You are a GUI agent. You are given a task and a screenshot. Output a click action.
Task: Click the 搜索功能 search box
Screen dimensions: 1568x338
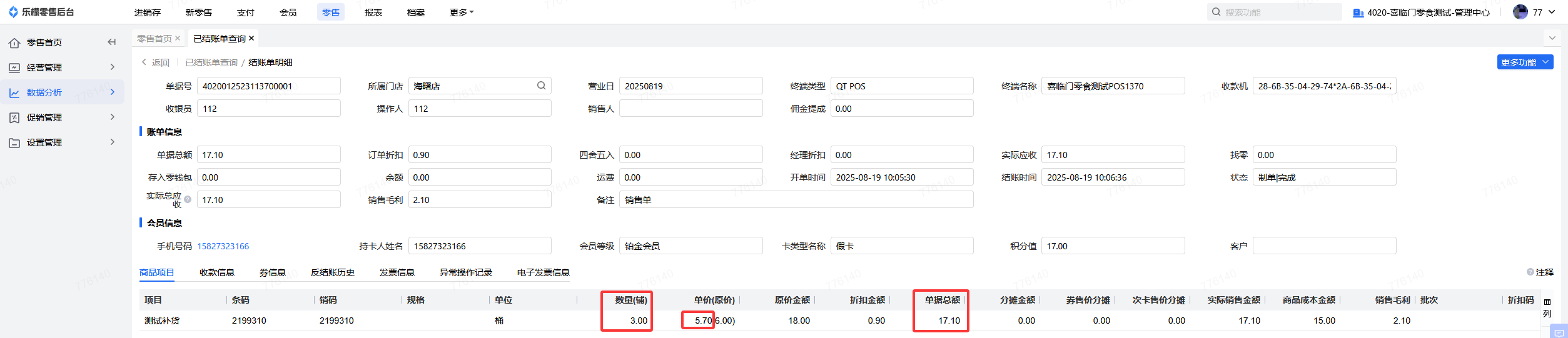click(x=1276, y=12)
